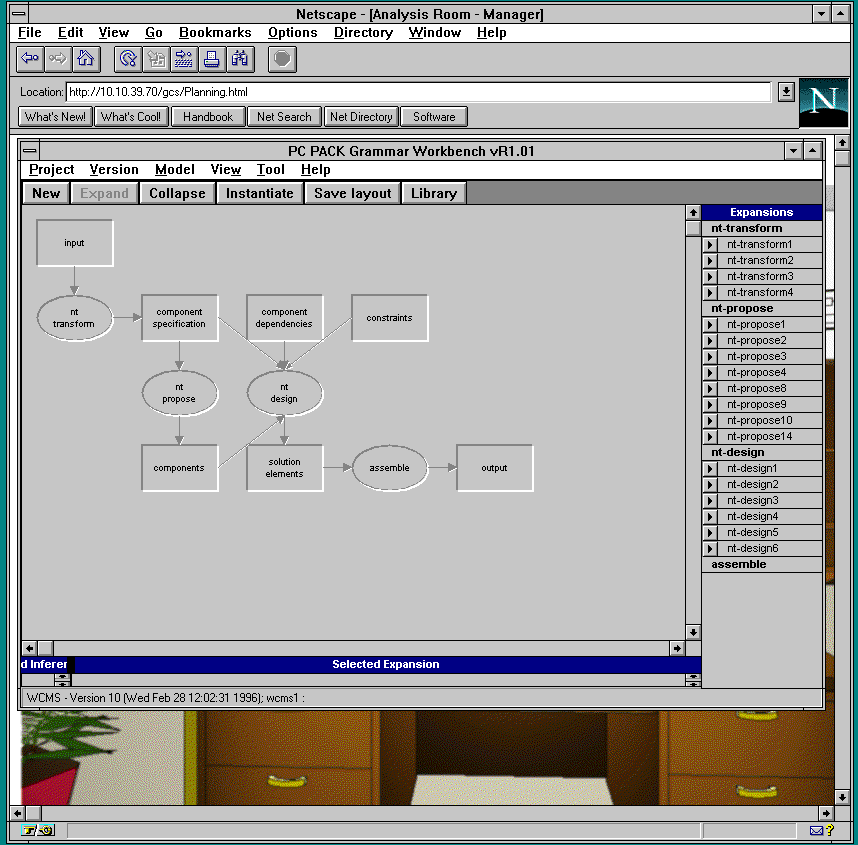Click the Home icon in browser toolbar
The height and width of the screenshot is (845, 858).
click(x=86, y=59)
